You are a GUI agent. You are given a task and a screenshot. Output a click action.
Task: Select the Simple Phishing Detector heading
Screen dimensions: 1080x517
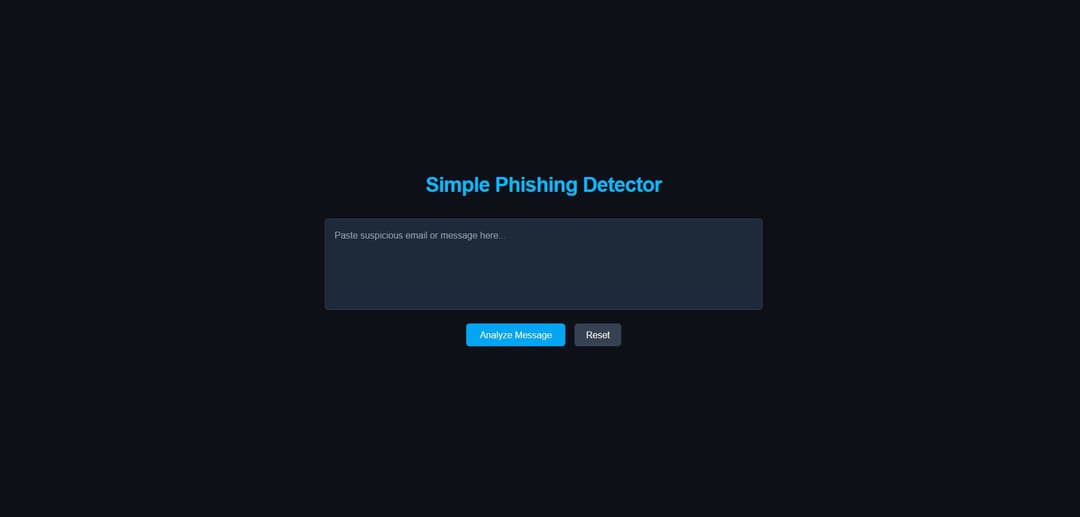(x=543, y=184)
